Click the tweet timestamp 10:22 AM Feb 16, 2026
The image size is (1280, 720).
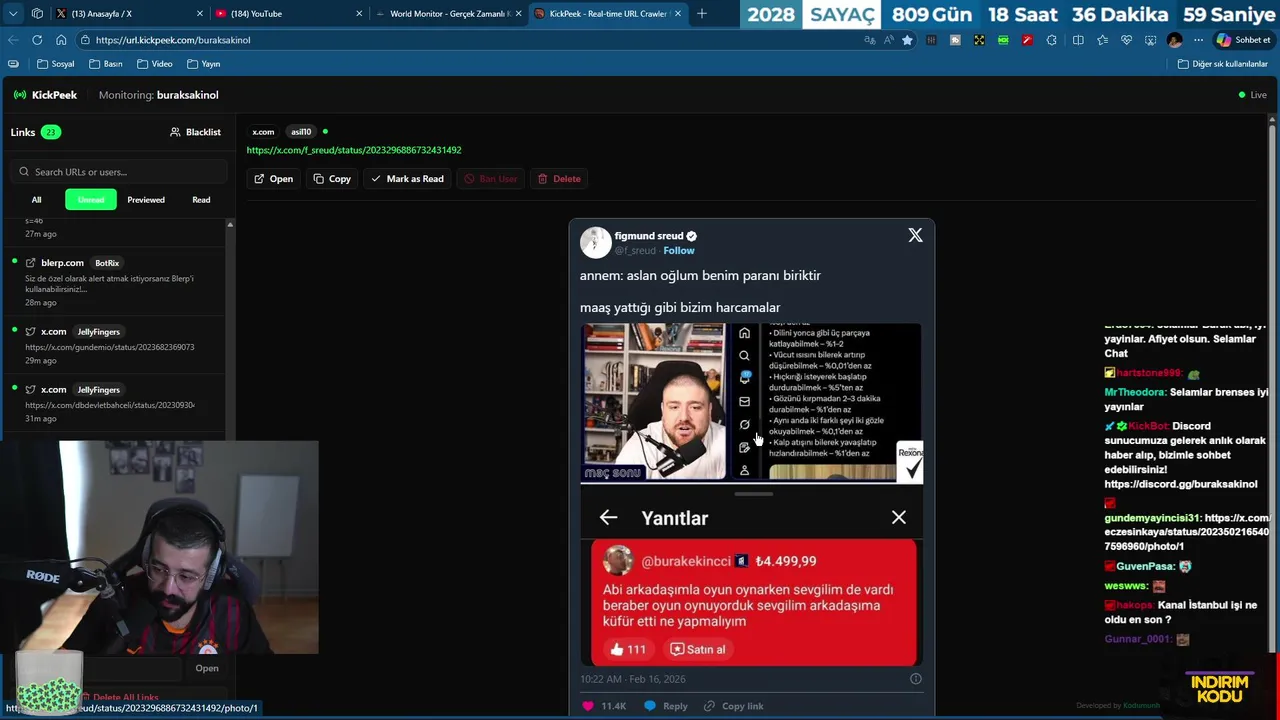tap(633, 679)
